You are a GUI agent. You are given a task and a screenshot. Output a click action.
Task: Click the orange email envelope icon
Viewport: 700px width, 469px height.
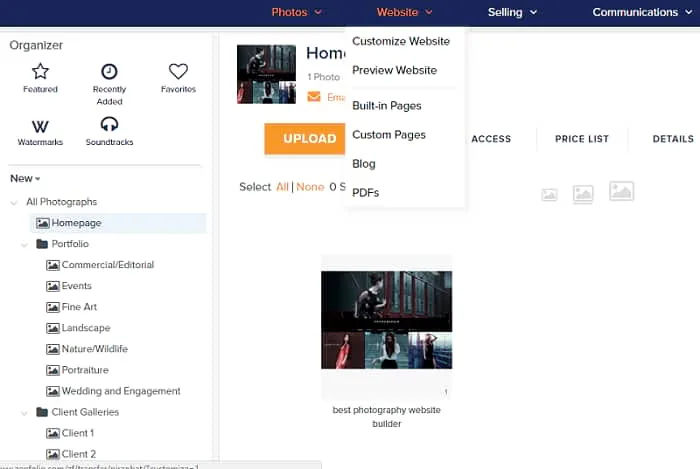click(314, 96)
